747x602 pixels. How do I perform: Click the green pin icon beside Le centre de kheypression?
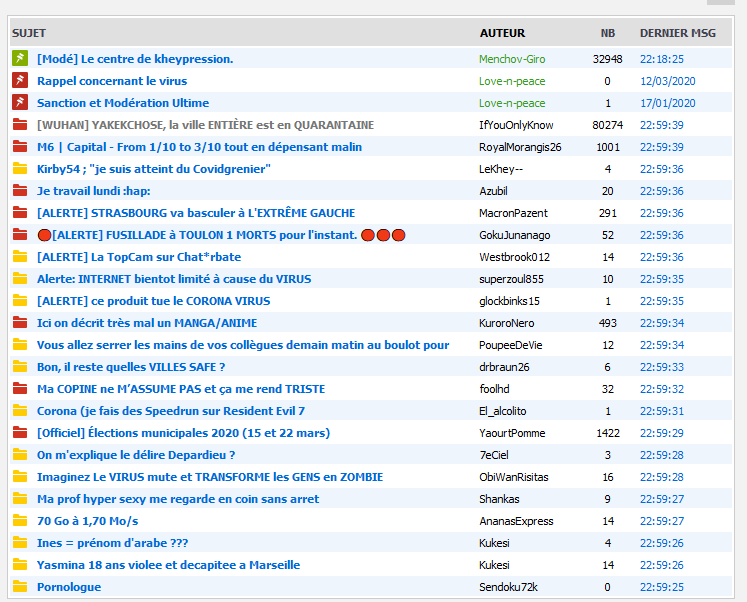pos(19,59)
